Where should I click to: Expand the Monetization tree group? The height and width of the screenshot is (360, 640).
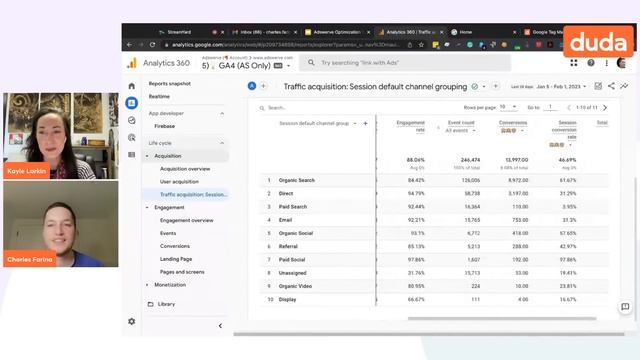click(147, 285)
